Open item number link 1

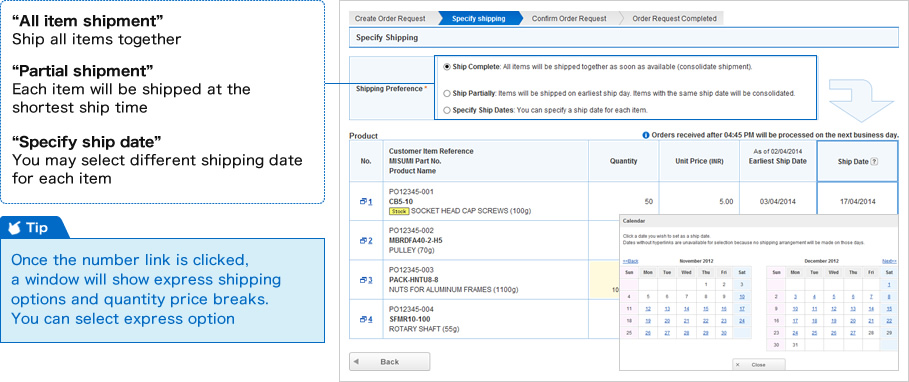370,201
